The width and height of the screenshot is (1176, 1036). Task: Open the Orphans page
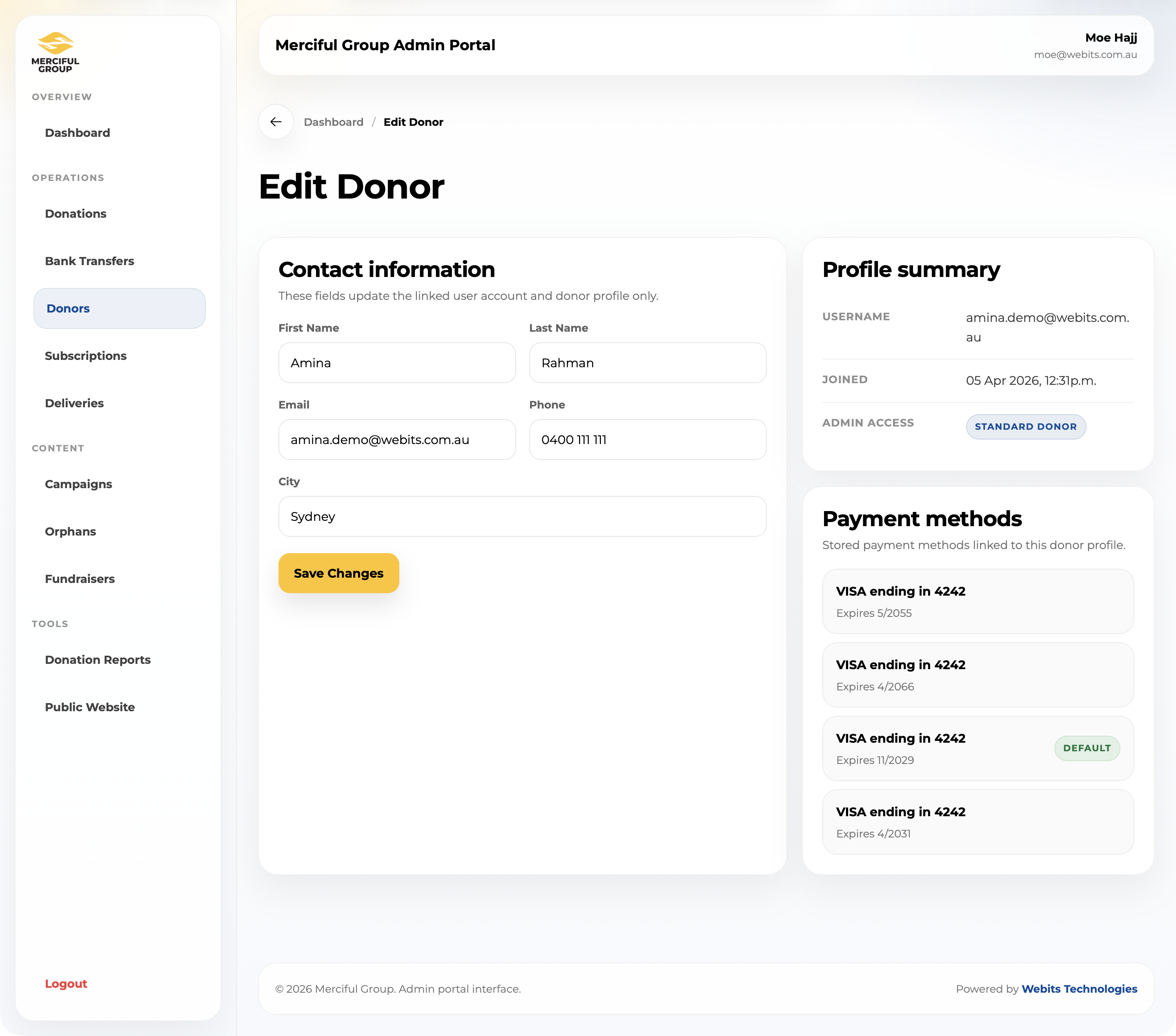[70, 532]
